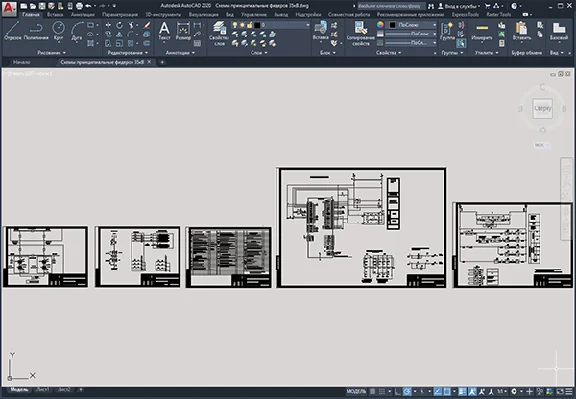Screen dimensions: 576x399
Task: Select the Круг circle tool
Action: (x=58, y=30)
